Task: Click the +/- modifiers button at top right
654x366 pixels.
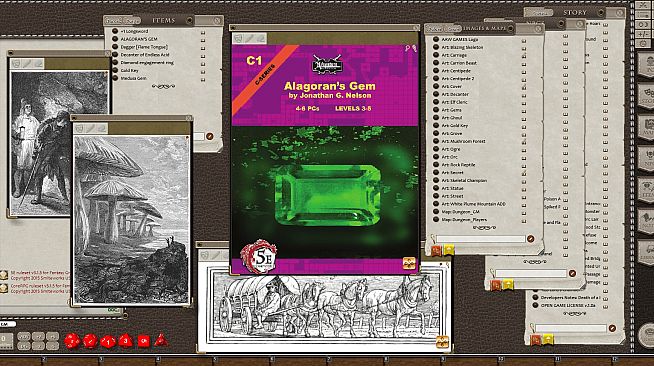Action: click(x=644, y=34)
